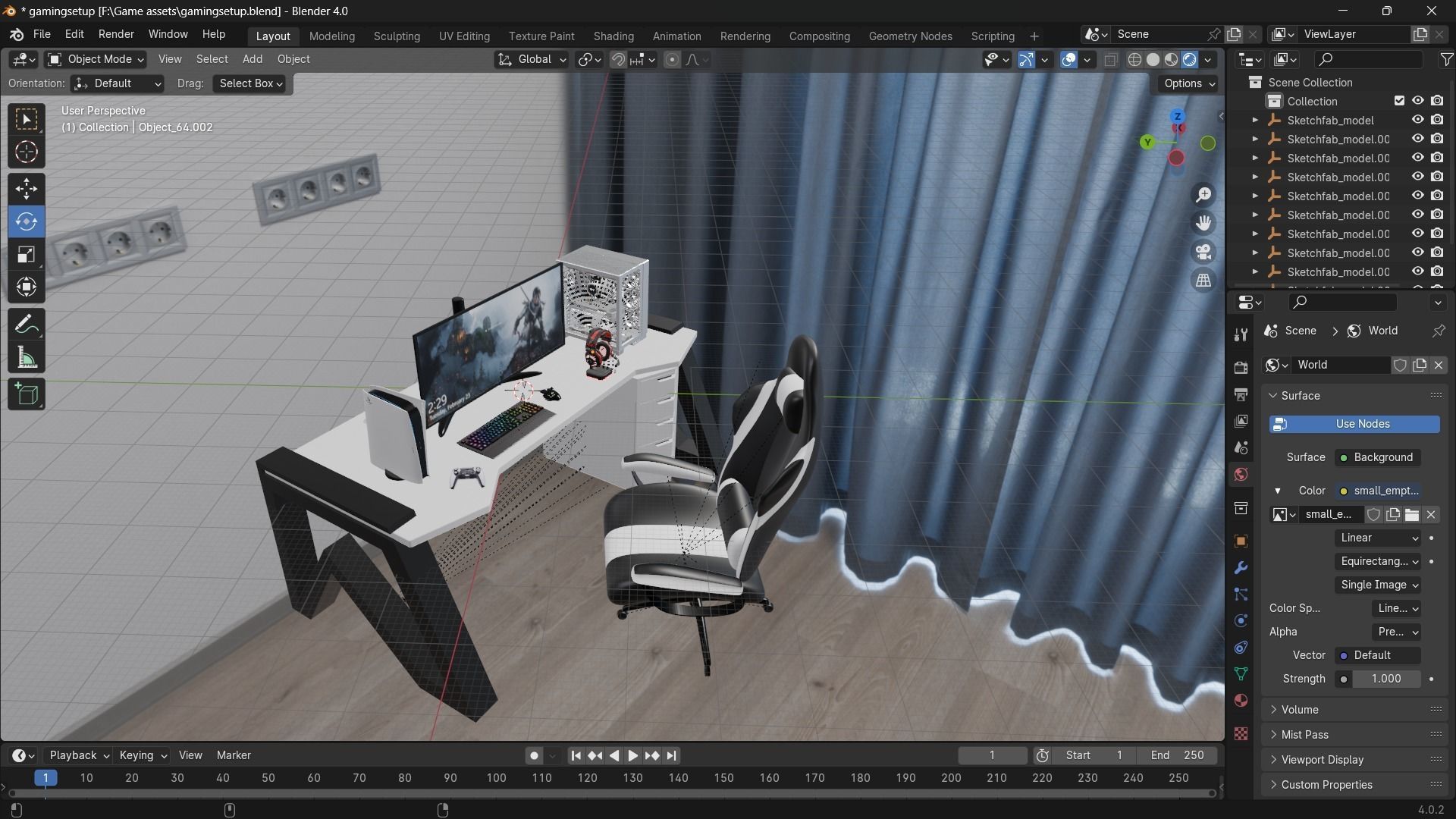This screenshot has width=1456, height=819.
Task: Open Global transform orientation dropdown
Action: pyautogui.click(x=532, y=59)
